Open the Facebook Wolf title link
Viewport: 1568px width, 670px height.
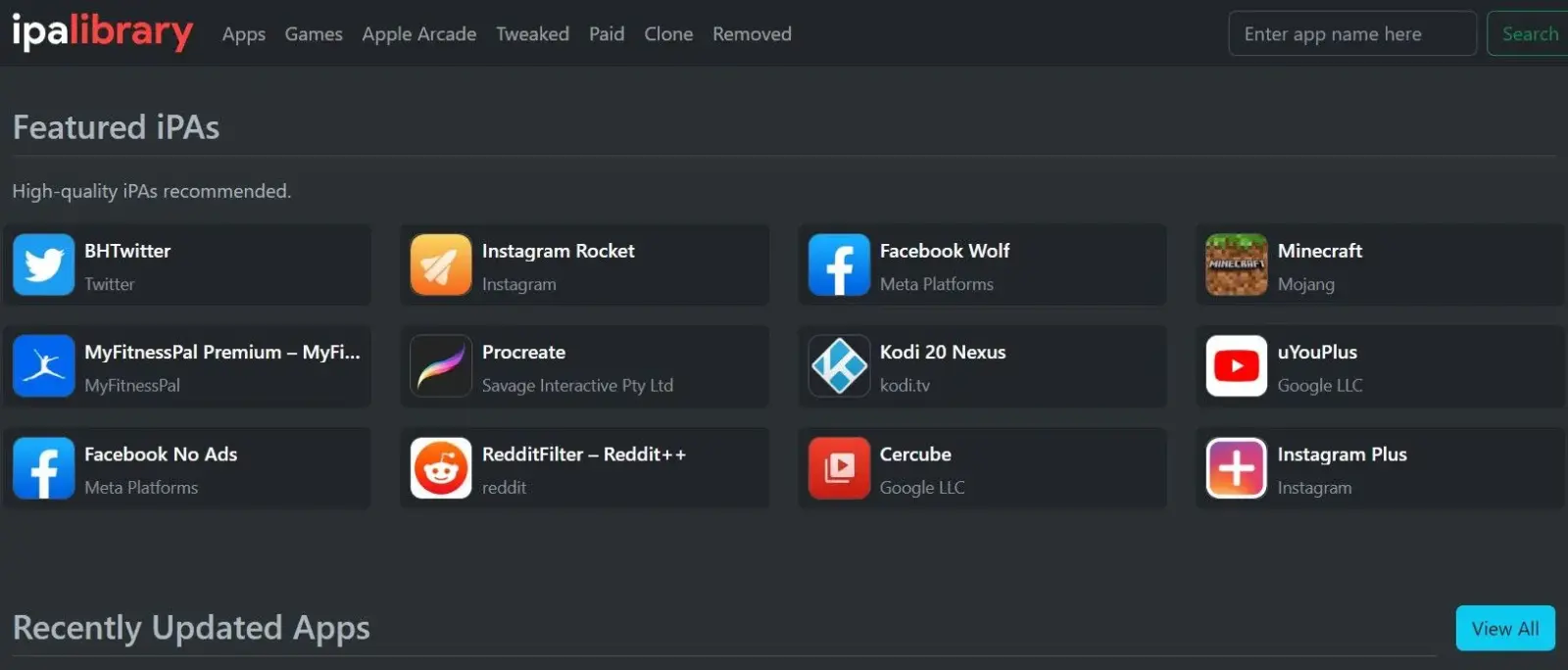point(945,251)
